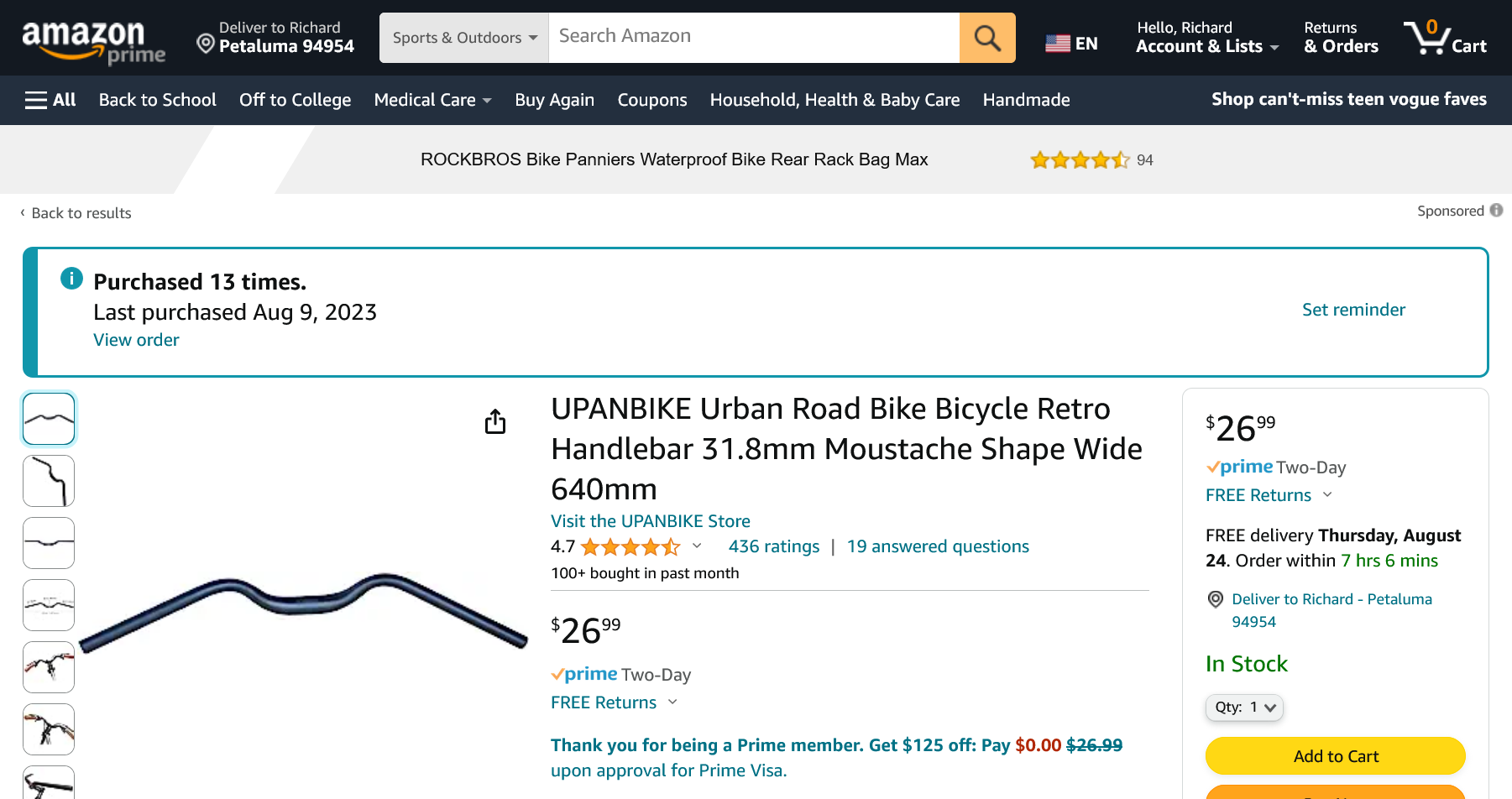The height and width of the screenshot is (799, 1512).
Task: Expand the Sports & Outdoors search category dropdown
Action: pyautogui.click(x=464, y=38)
